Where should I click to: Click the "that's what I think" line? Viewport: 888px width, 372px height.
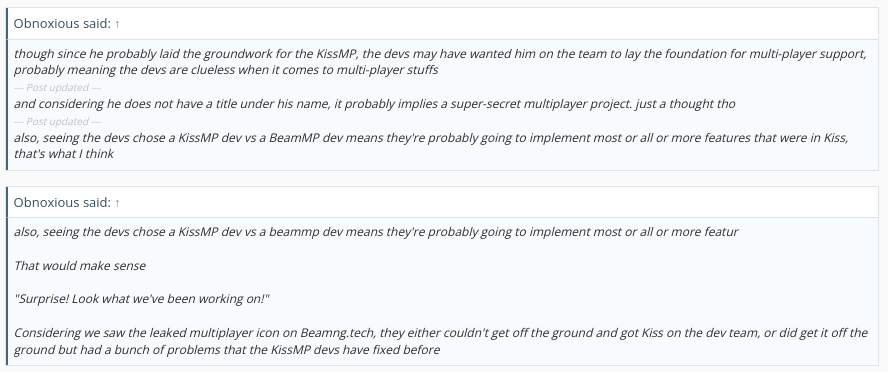(x=63, y=153)
